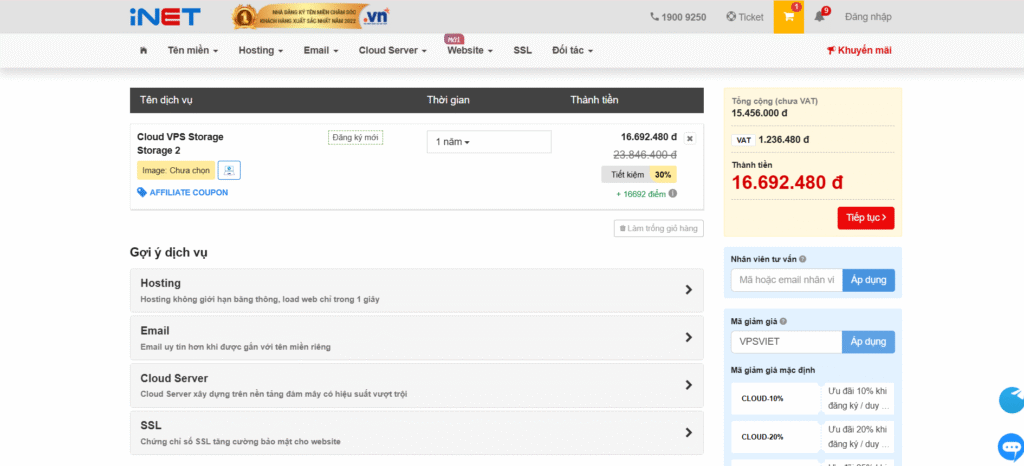Open the 1 năm duration dropdown
1024x466 pixels.
[488, 142]
